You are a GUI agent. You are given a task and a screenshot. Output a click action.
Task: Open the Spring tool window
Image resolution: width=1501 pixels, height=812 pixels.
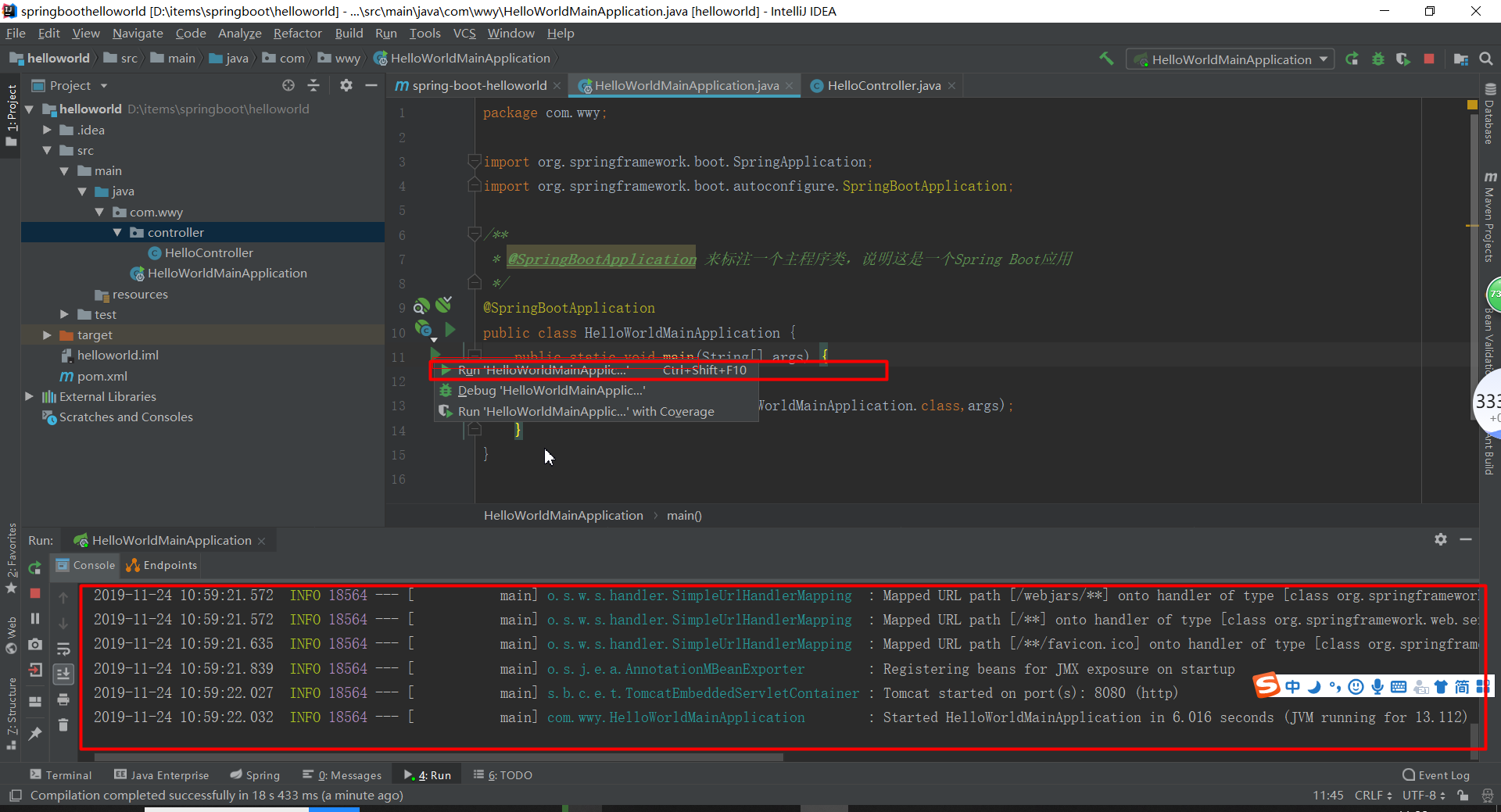tap(255, 774)
